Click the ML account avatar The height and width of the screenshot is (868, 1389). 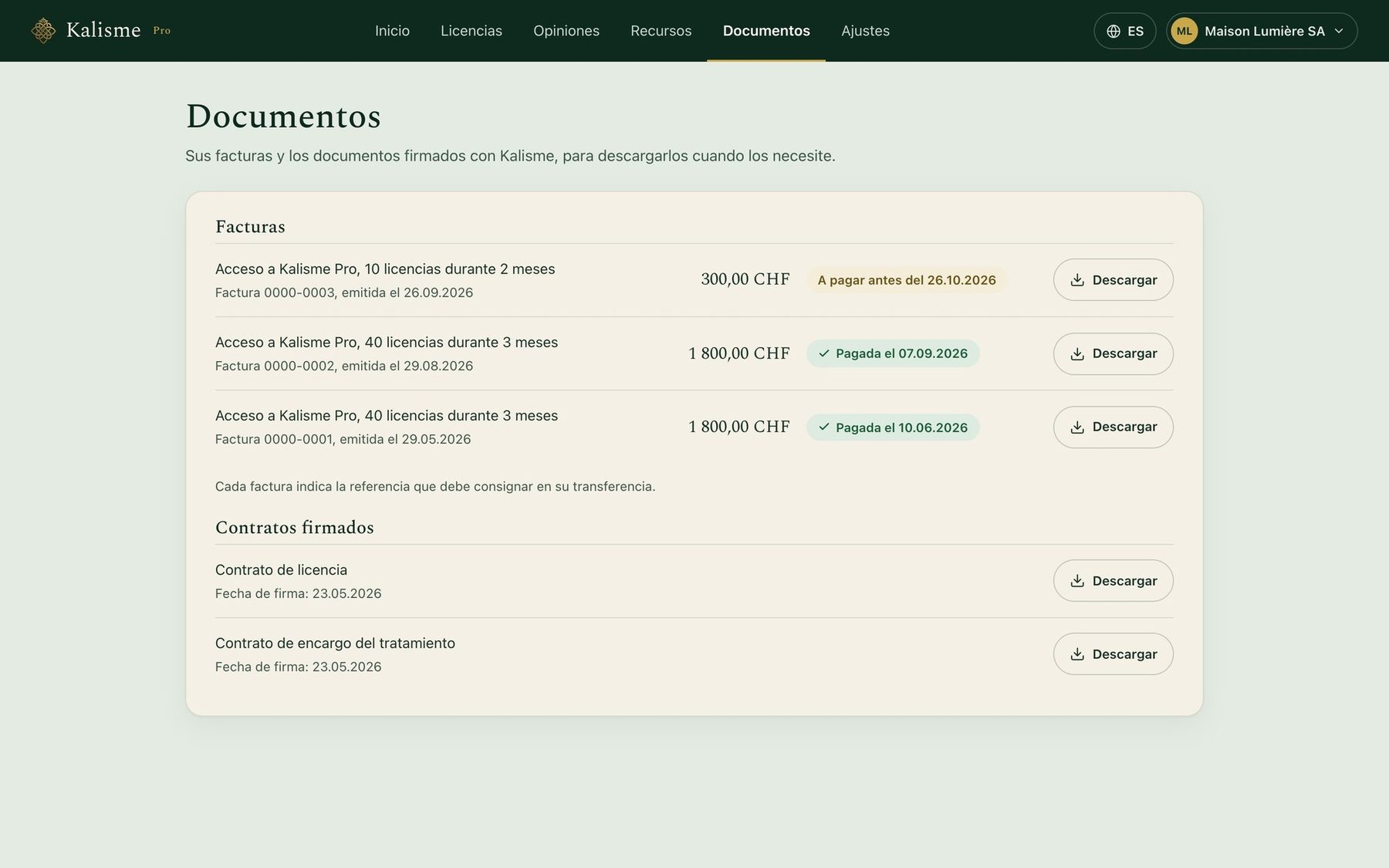pyautogui.click(x=1185, y=31)
